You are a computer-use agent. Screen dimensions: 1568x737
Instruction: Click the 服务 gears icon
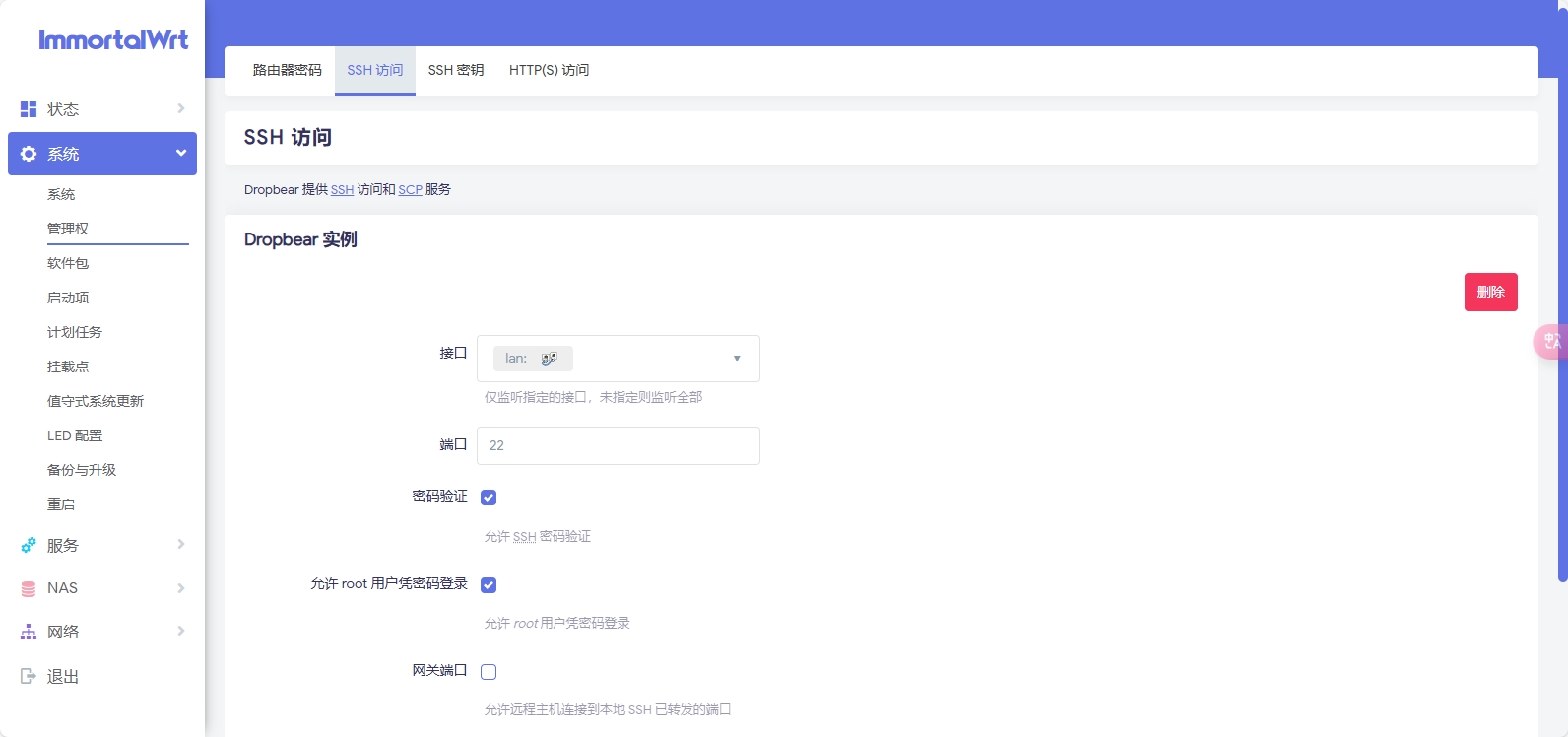tap(29, 545)
